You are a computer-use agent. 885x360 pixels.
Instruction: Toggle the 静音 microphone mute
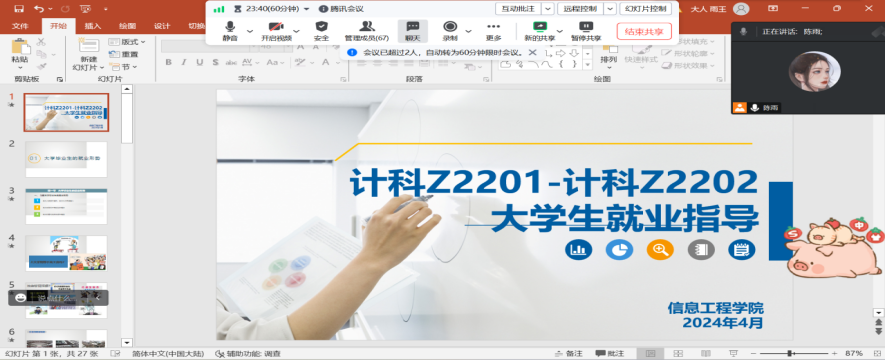click(230, 31)
